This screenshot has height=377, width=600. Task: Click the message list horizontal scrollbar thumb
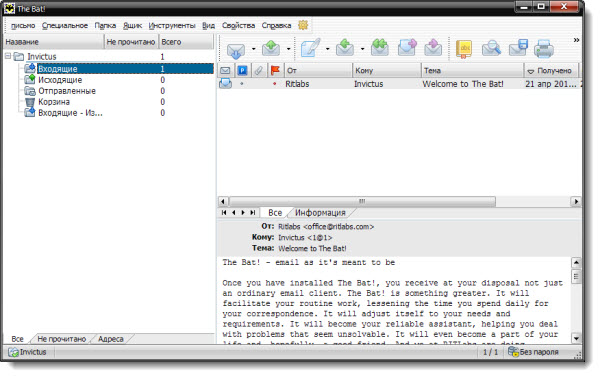(362, 201)
